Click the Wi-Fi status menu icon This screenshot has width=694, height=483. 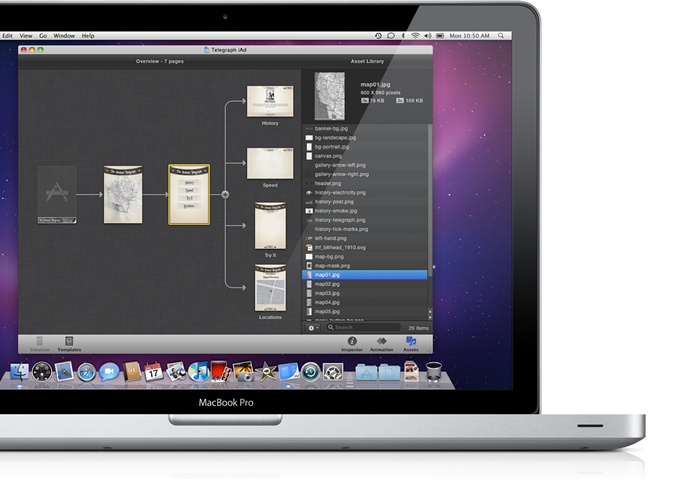415,36
